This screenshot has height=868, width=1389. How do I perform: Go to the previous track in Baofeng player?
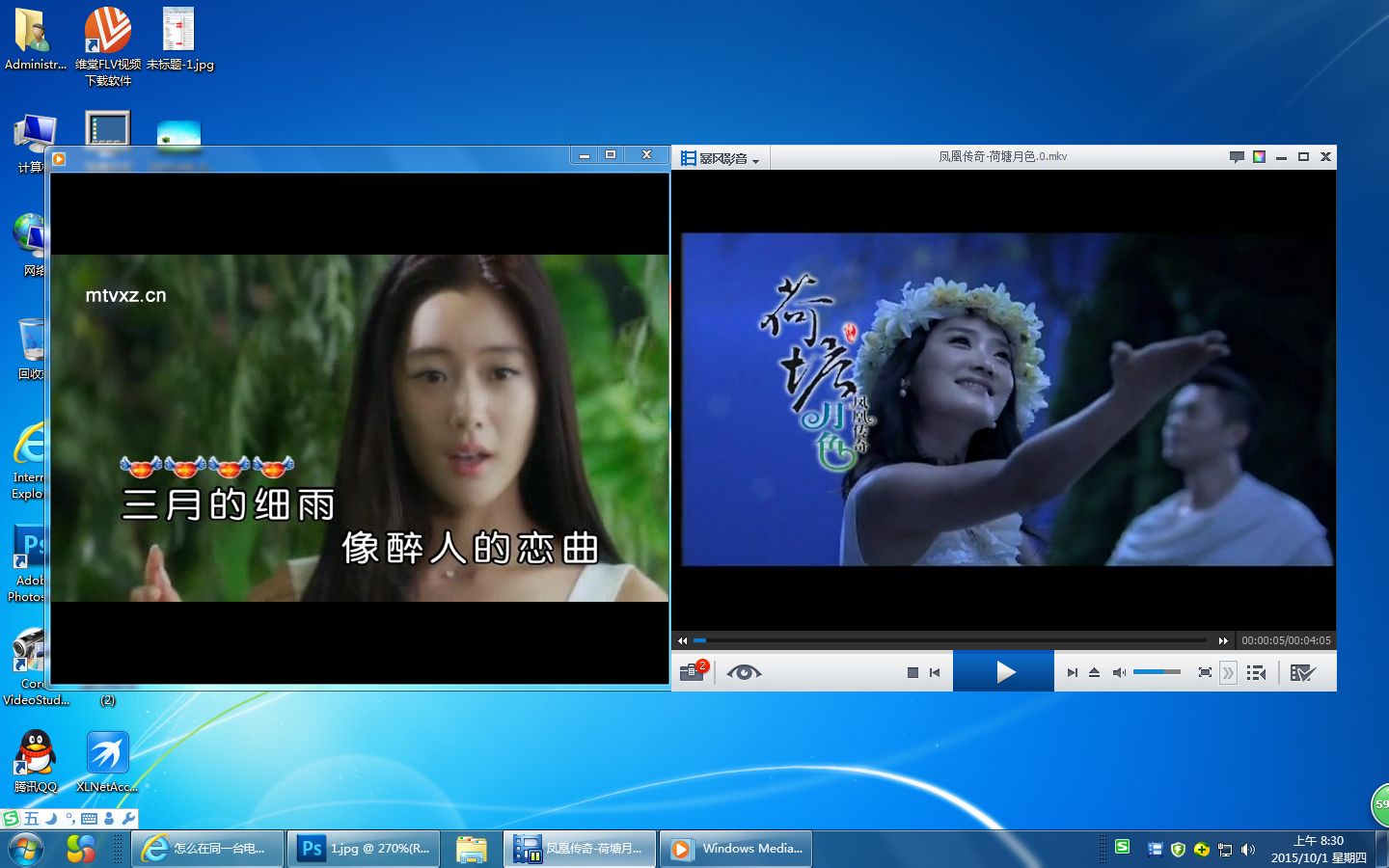coord(935,672)
